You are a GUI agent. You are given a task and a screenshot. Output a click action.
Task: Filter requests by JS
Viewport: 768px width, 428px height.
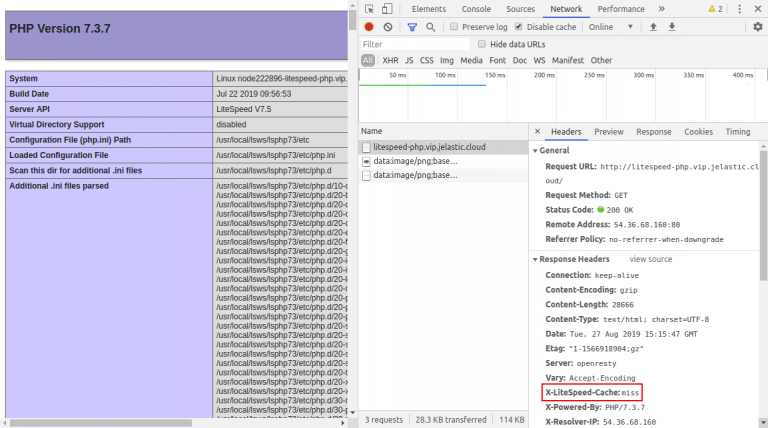(x=409, y=60)
